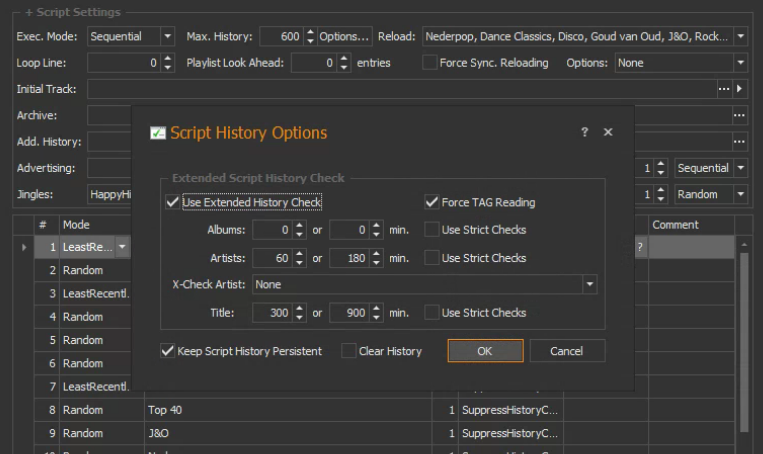This screenshot has height=454, width=763.
Task: Expand the Exec. Mode dropdown
Action: tap(167, 36)
